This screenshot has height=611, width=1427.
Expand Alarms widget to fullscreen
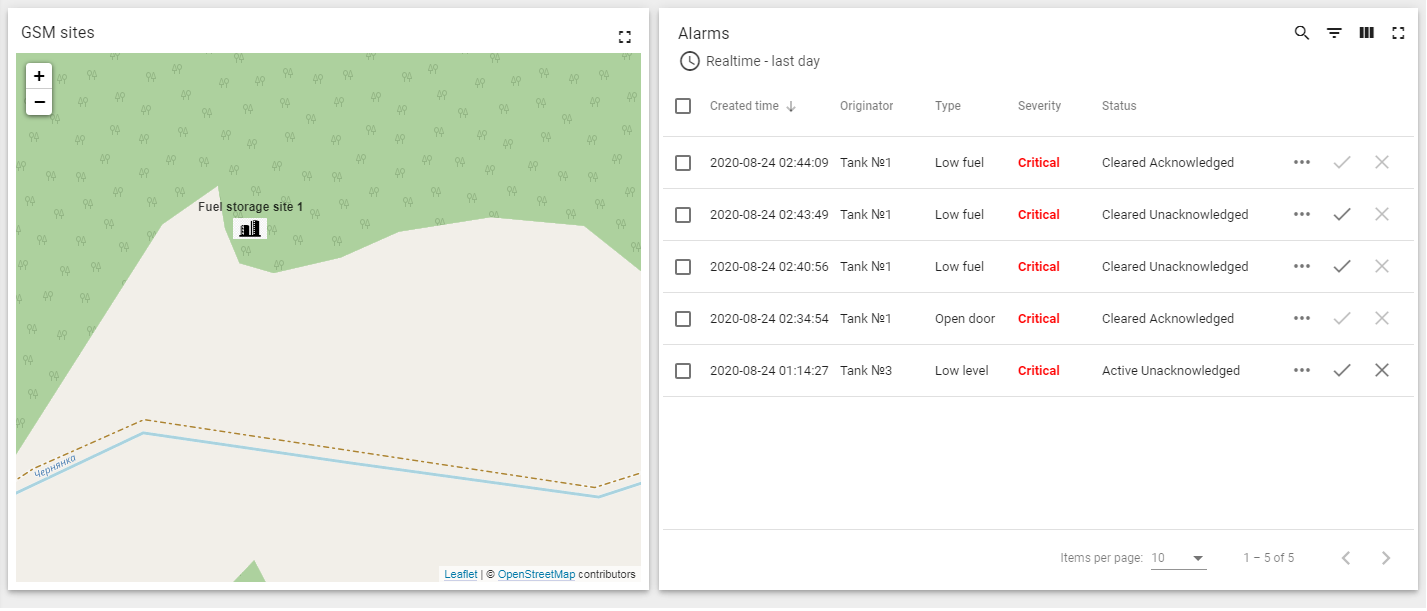tap(1398, 33)
